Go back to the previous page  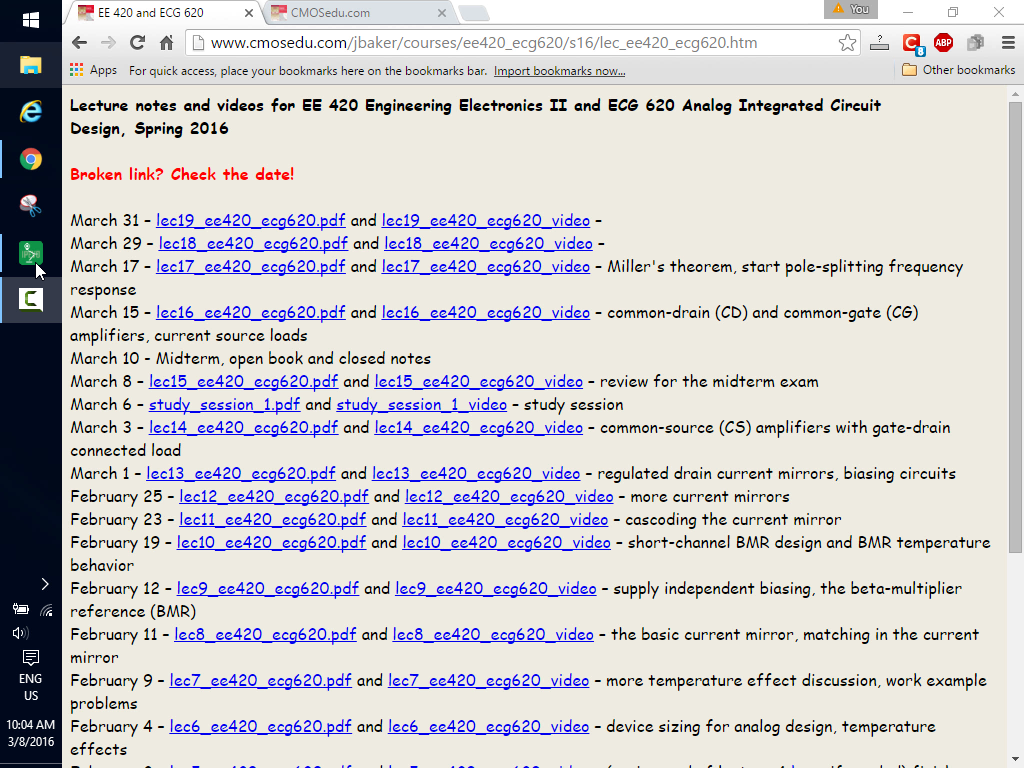[x=80, y=43]
